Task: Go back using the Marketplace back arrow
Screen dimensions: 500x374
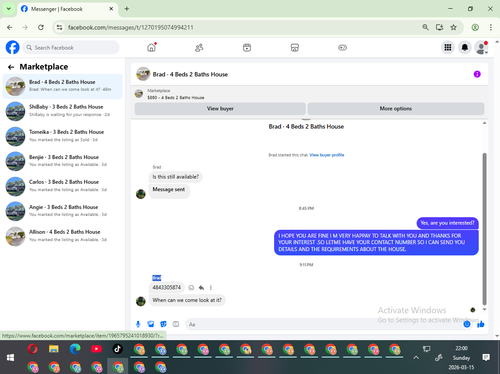Action: tap(11, 67)
